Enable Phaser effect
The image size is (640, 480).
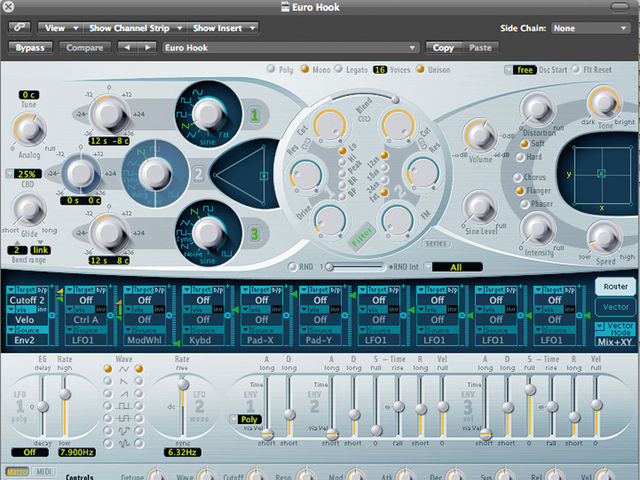(524, 204)
